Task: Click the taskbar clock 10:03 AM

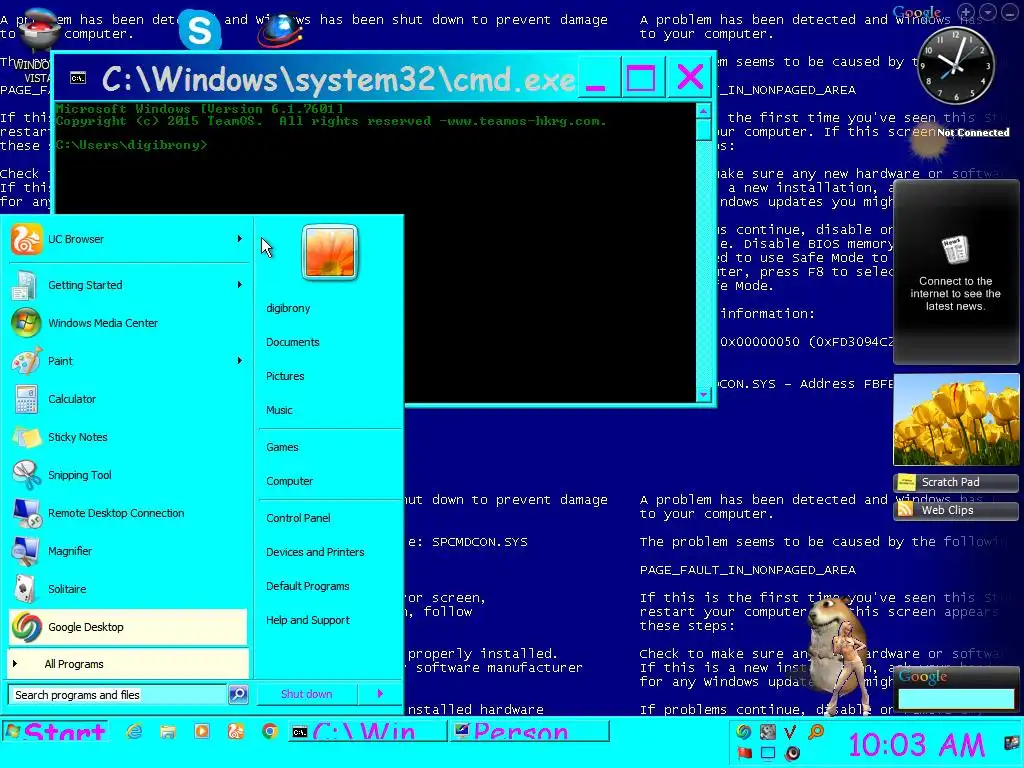Action: 916,744
